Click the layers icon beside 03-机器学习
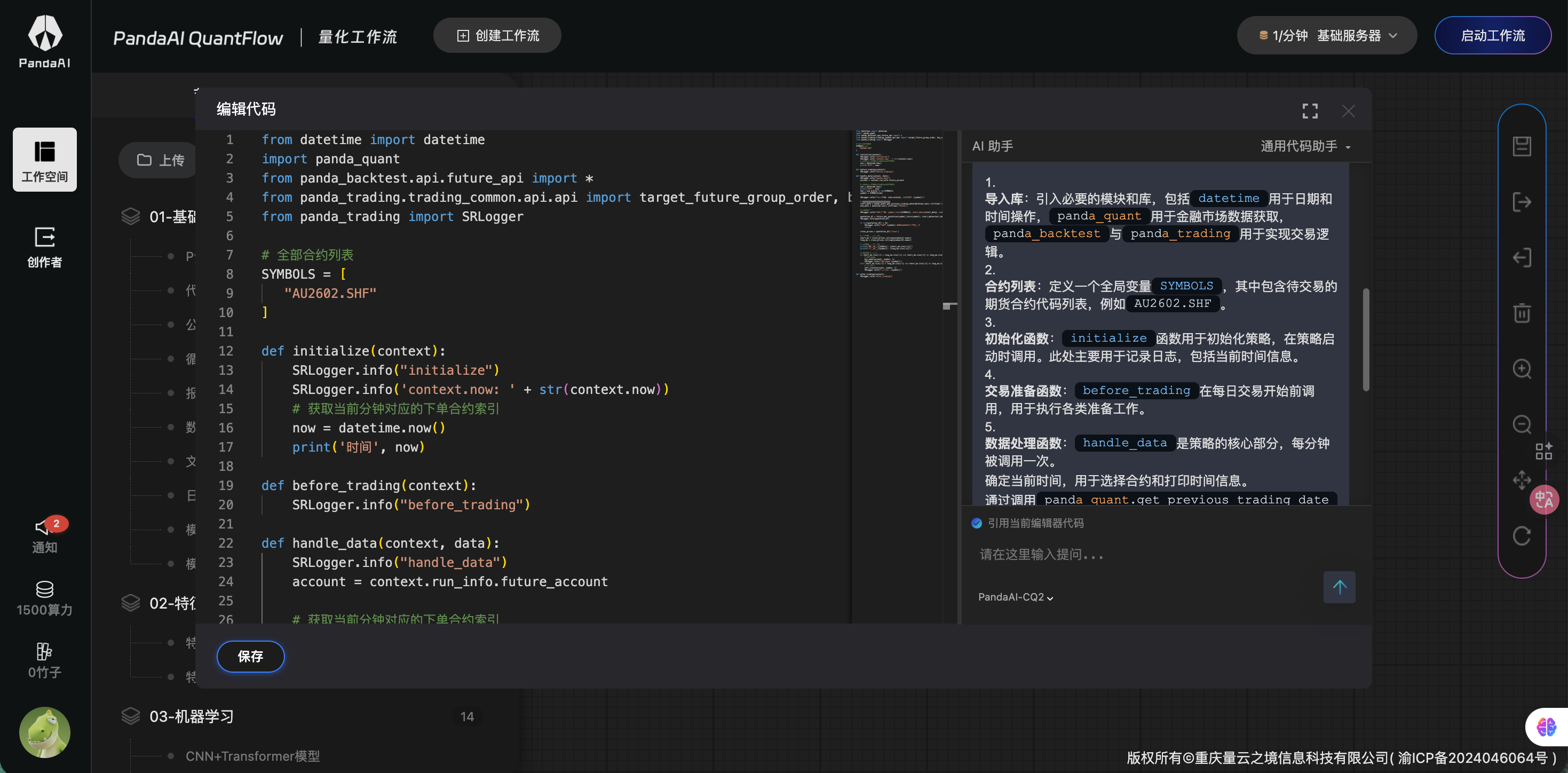Screen dimensions: 1568x773 (130, 716)
